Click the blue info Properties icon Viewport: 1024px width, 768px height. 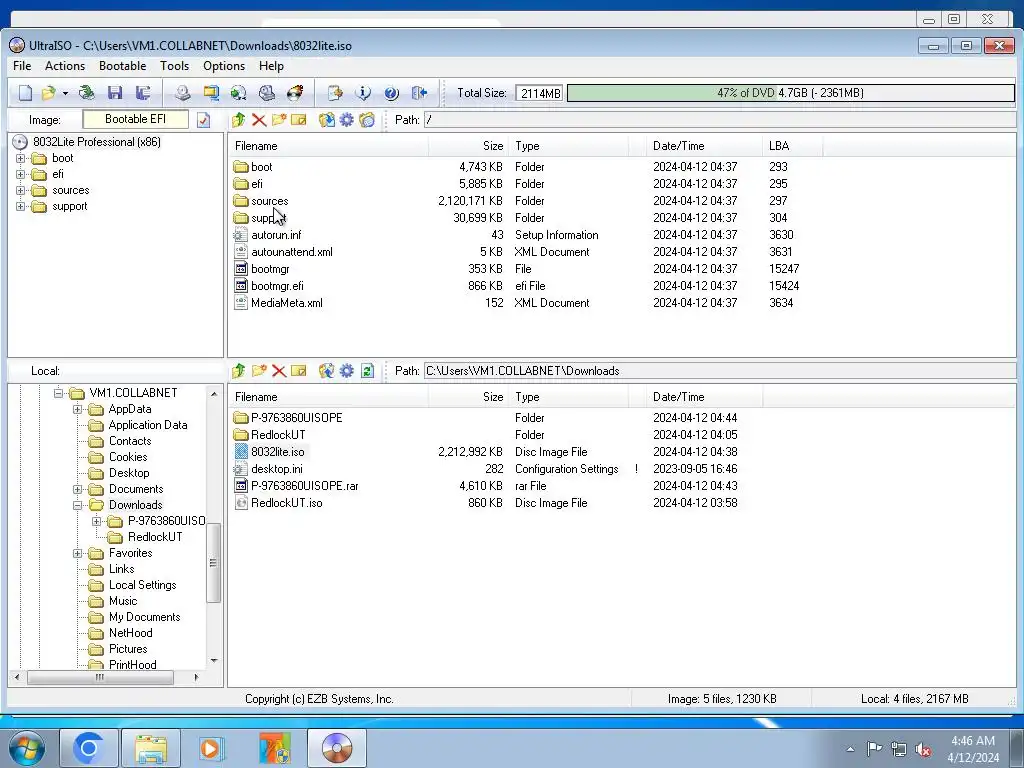point(363,93)
